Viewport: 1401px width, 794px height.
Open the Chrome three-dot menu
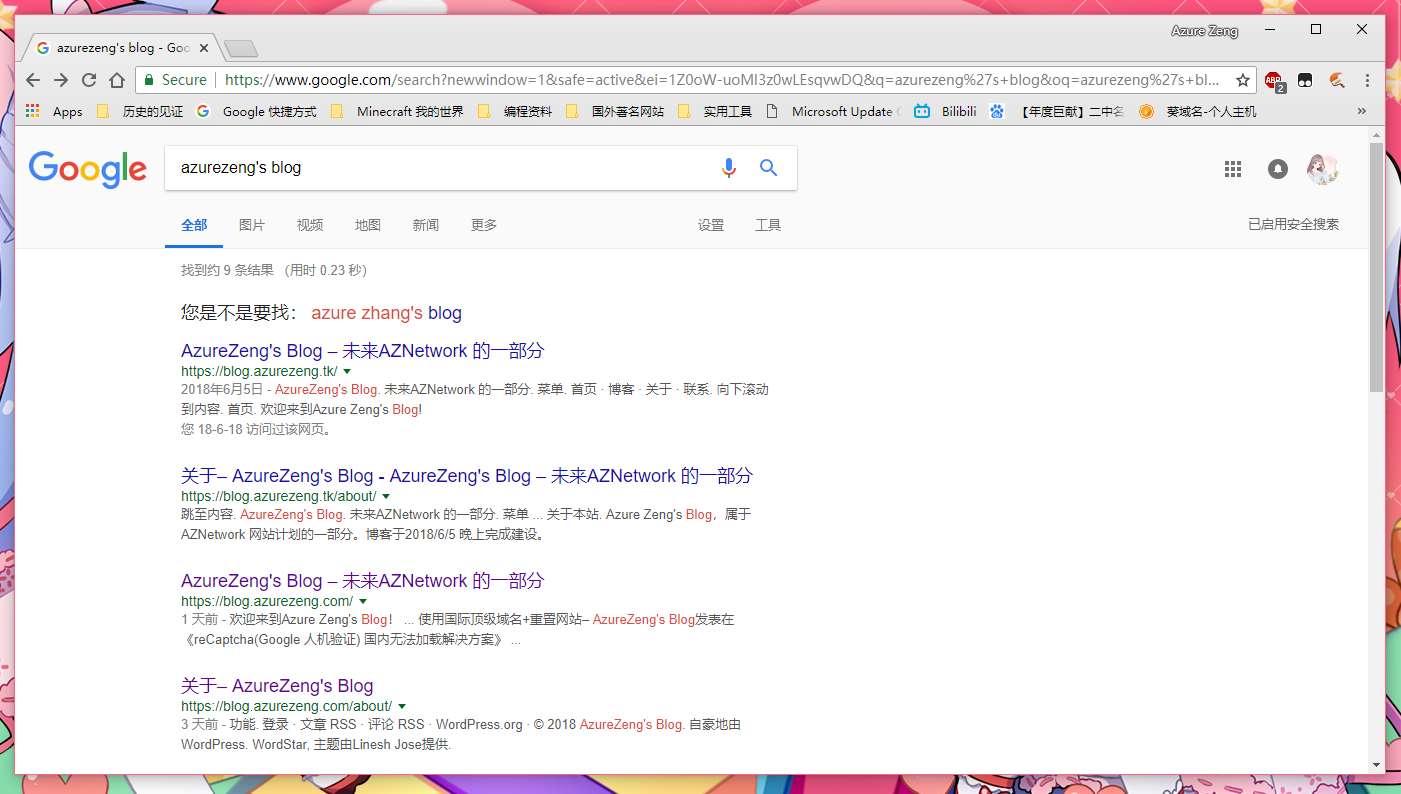[1367, 80]
